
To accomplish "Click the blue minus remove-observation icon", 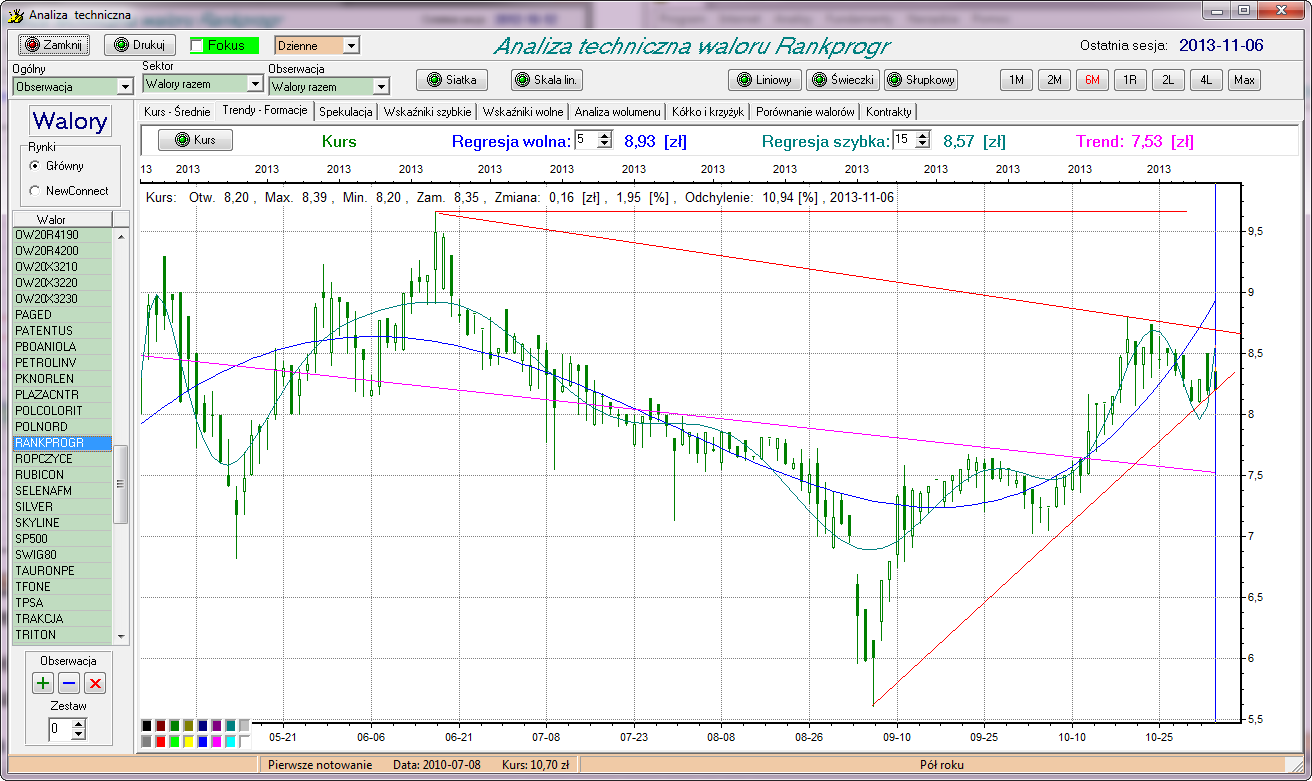I will click(x=69, y=683).
